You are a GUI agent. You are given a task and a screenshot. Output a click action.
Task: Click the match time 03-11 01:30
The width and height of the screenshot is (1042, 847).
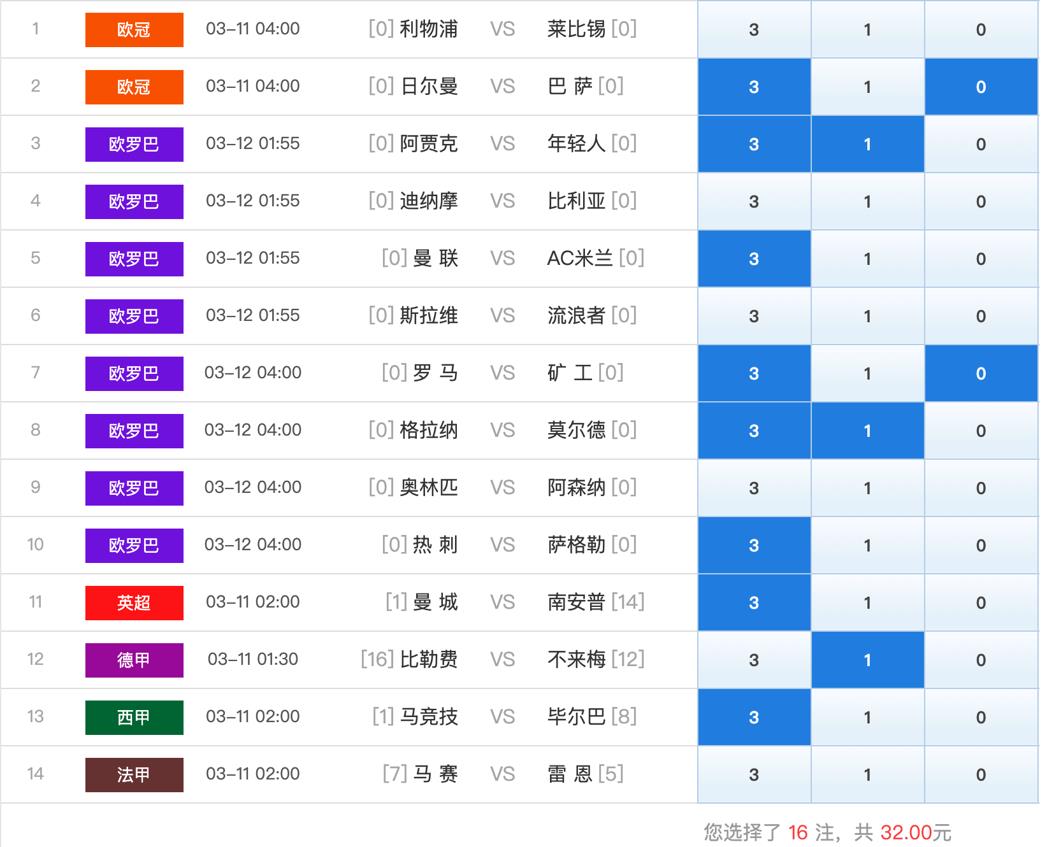253,659
